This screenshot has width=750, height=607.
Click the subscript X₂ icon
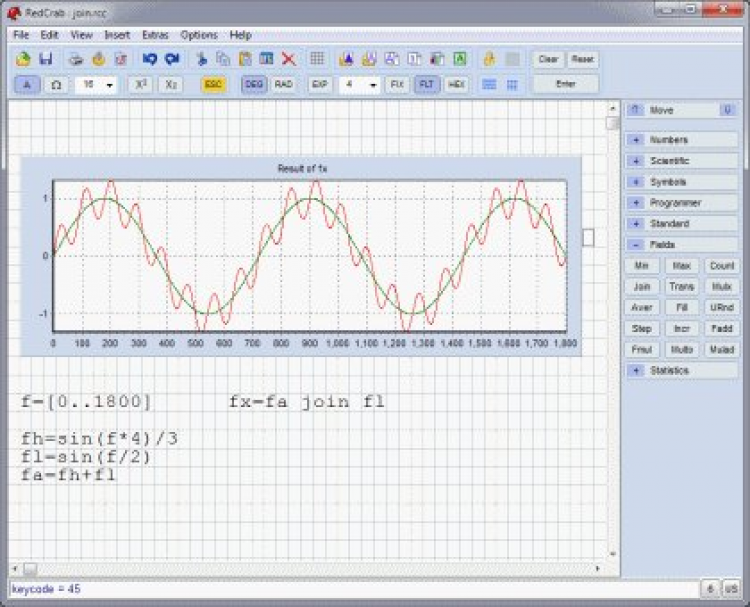point(171,85)
